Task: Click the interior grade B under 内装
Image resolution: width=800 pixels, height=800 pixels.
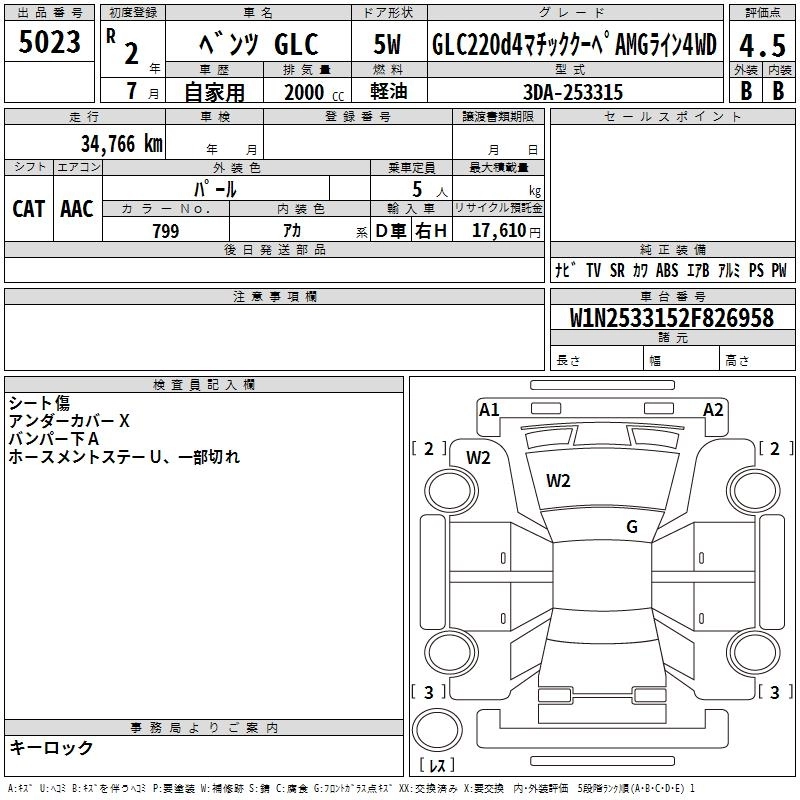Action: [x=778, y=91]
